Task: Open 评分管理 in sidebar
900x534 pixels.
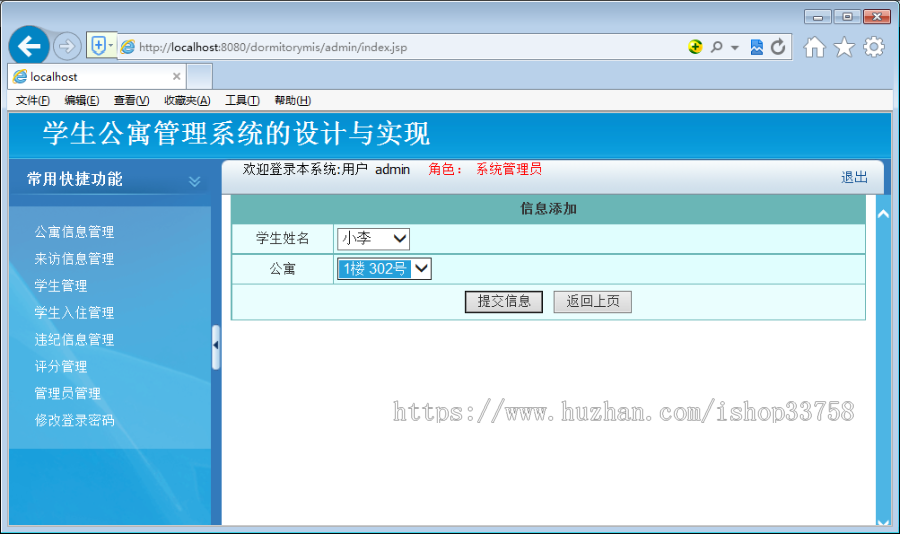Action: 61,367
